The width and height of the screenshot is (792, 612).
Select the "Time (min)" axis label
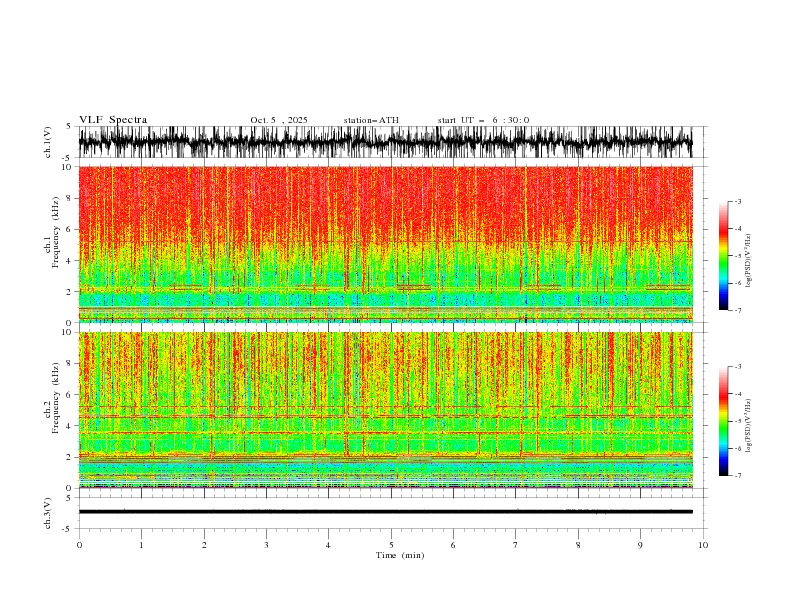pos(400,555)
